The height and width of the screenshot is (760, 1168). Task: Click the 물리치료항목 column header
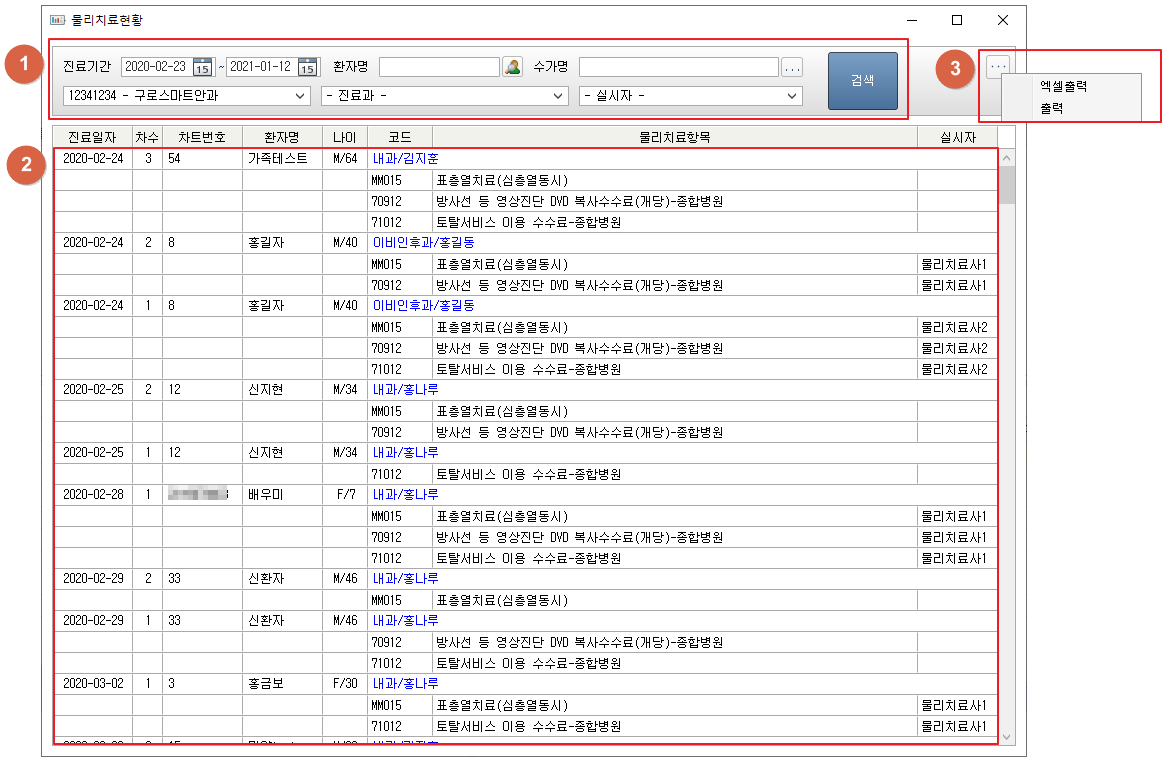(x=674, y=137)
